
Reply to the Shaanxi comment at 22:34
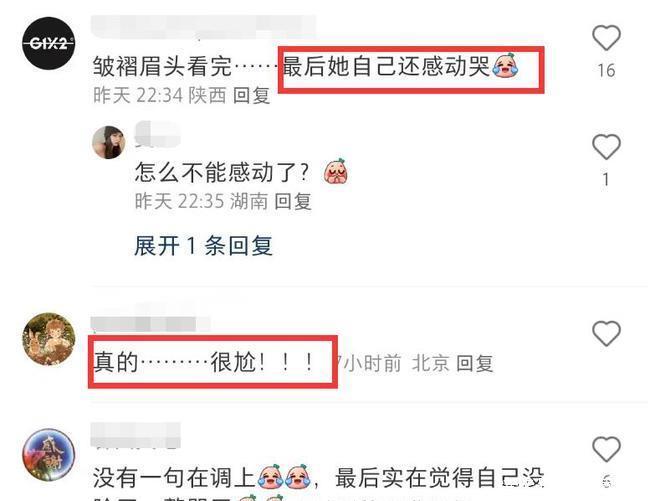point(252,95)
